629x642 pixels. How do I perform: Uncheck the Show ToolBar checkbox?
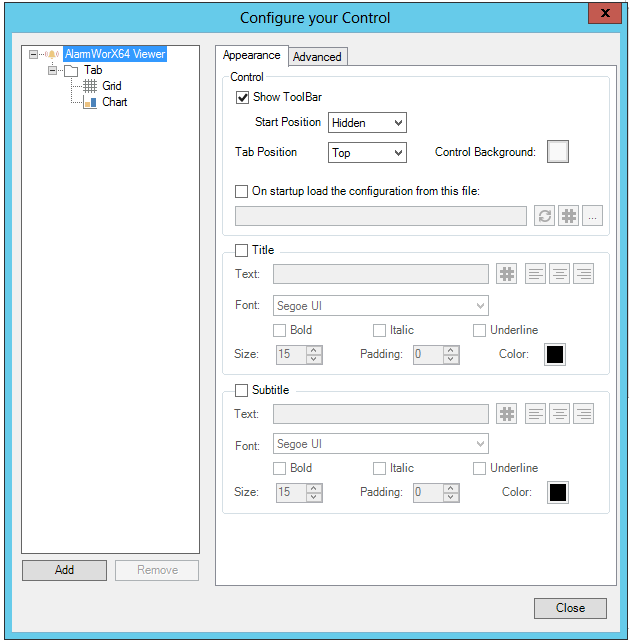pos(242,97)
